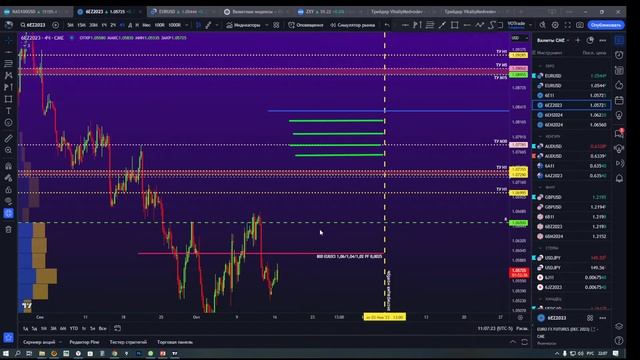Image resolution: width=640 pixels, height=360 pixels.
Task: Select 6EZ2023 row in watchlist
Action: tap(571, 105)
